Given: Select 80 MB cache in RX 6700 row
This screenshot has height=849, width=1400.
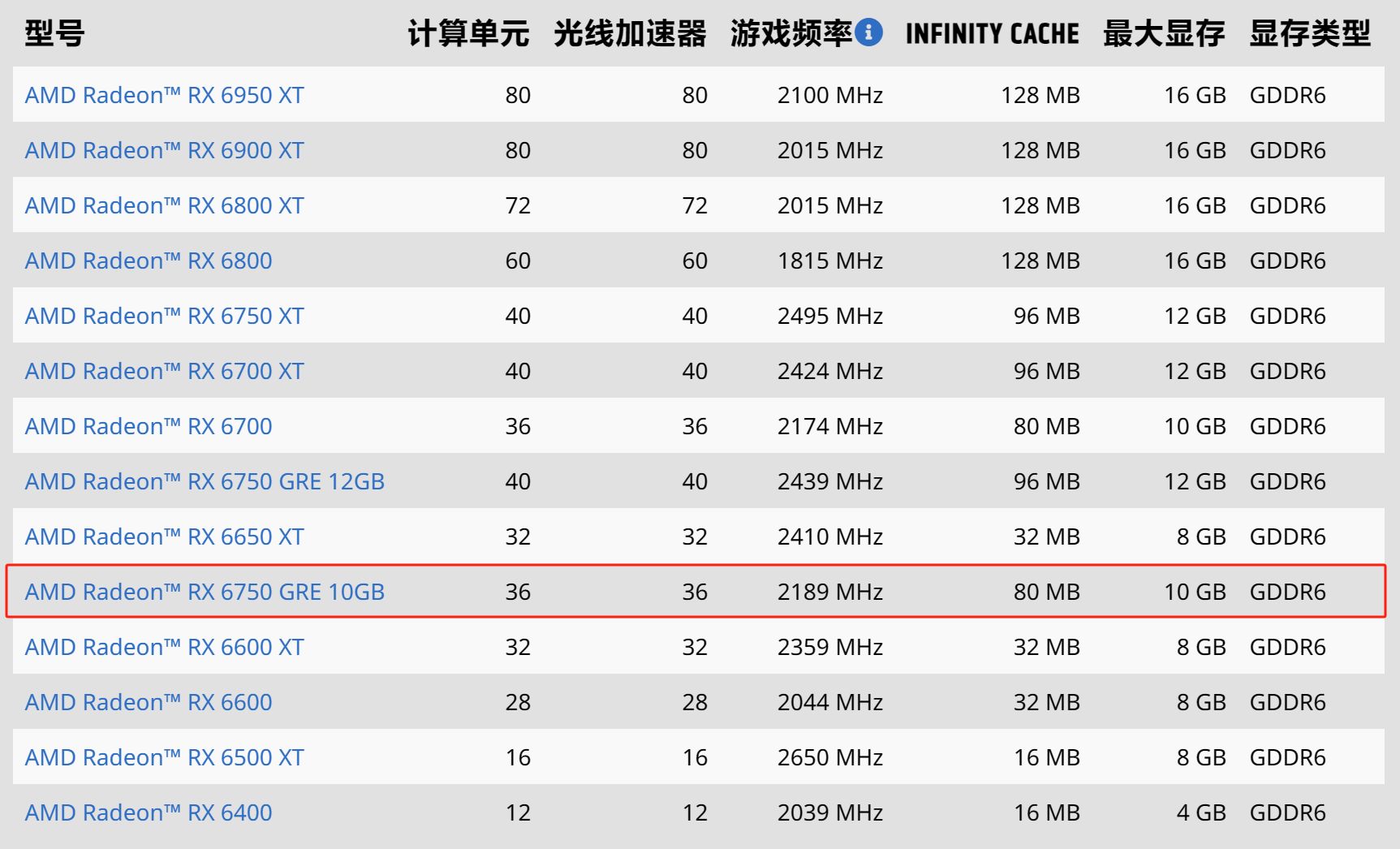Looking at the screenshot, I should [1047, 426].
